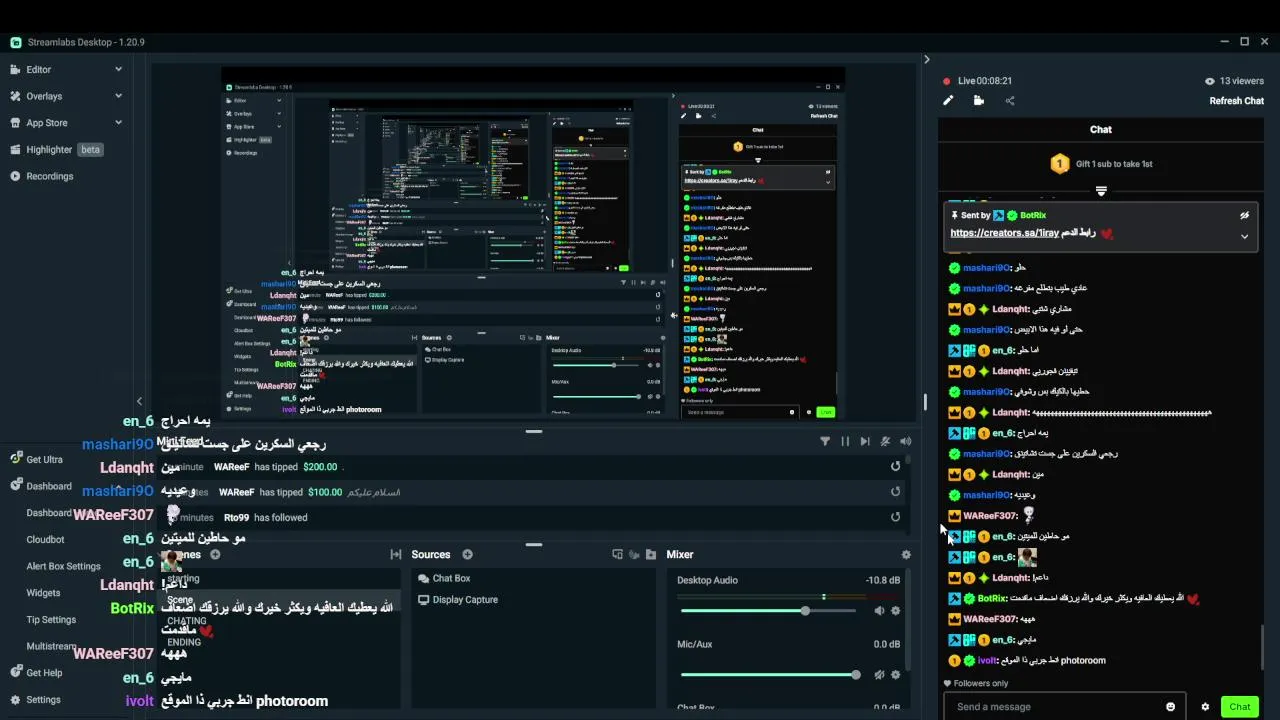Click the share stream icon
The image size is (1280, 720).
(x=1009, y=100)
